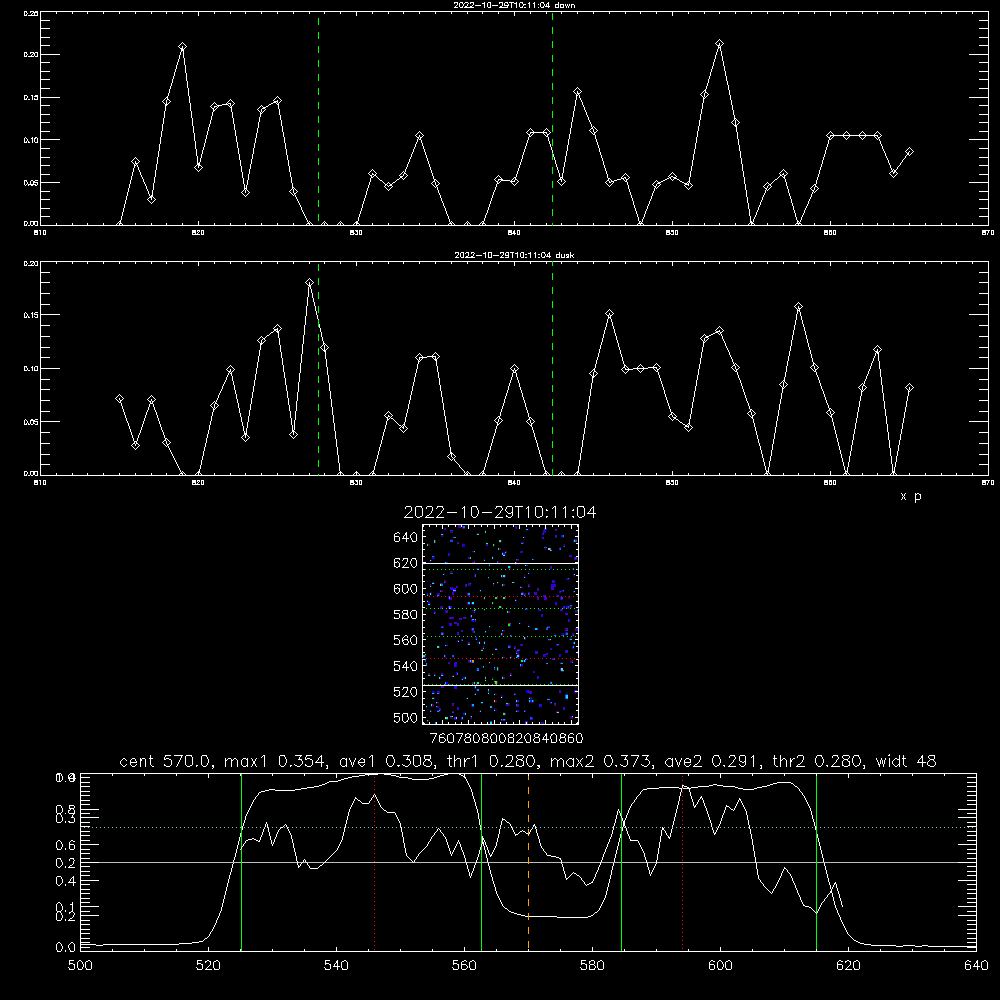Click the 'ave1 0.308' value in the stats line

386,761
